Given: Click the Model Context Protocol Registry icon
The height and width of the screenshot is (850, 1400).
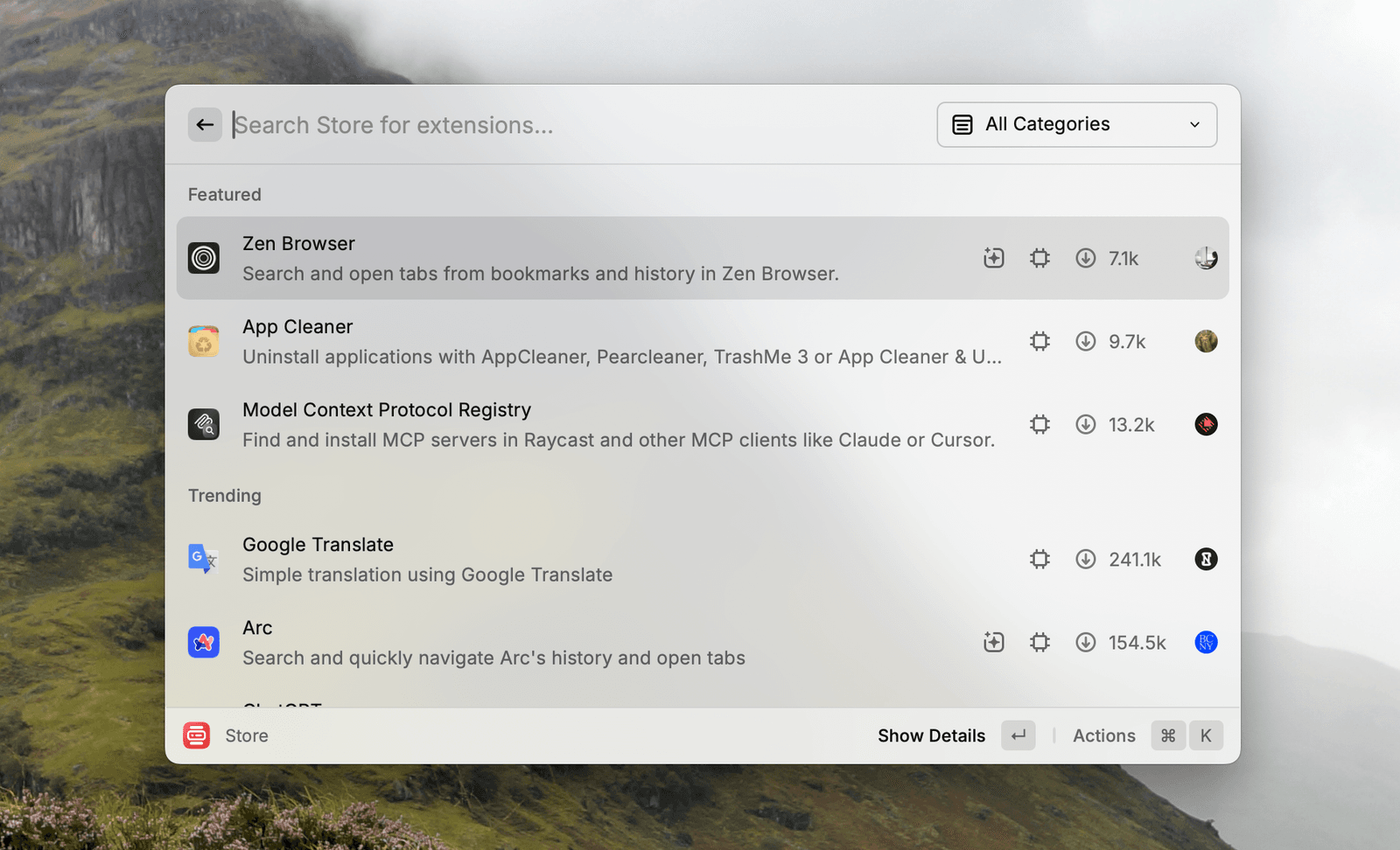Looking at the screenshot, I should (x=204, y=424).
